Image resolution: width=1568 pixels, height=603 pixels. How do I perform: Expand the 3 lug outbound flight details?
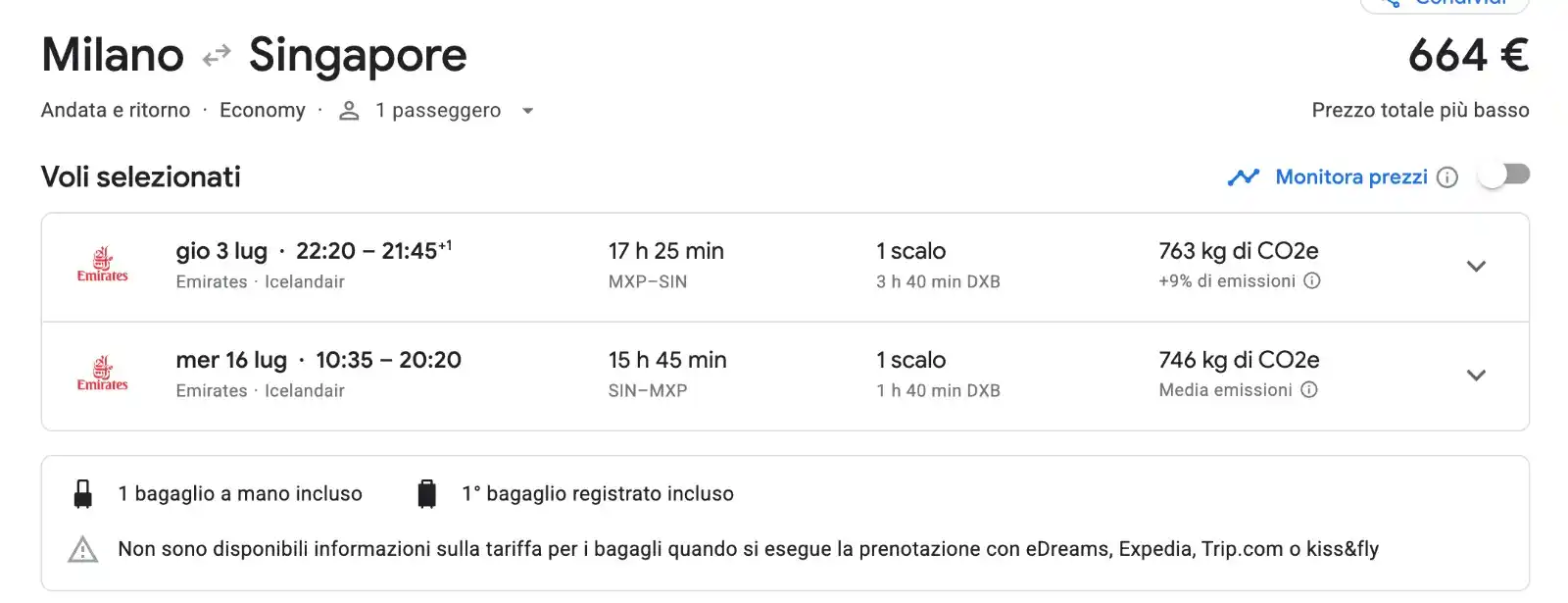pyautogui.click(x=1476, y=266)
